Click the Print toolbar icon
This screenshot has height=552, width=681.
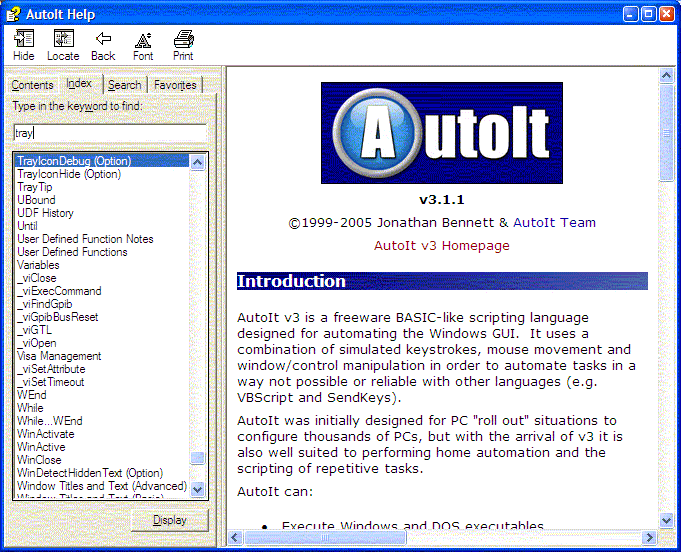point(183,45)
